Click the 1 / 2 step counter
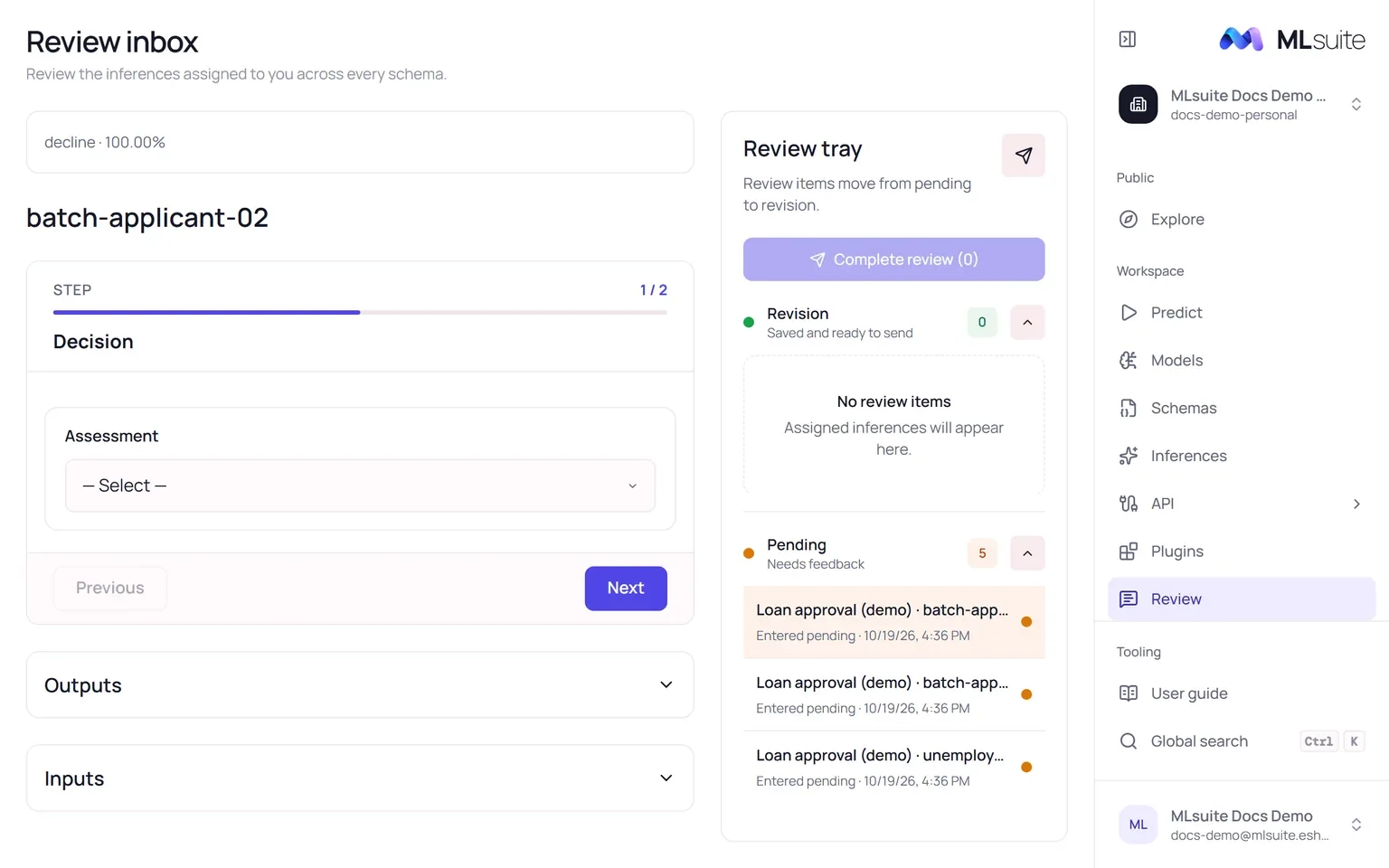Viewport: 1389px width, 868px height. [x=653, y=290]
